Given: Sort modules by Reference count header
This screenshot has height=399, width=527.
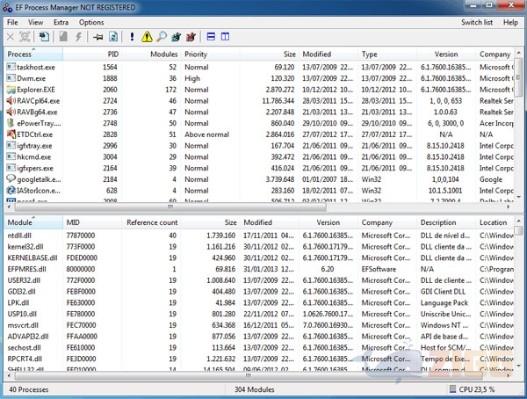Looking at the screenshot, I should pyautogui.click(x=151, y=223).
